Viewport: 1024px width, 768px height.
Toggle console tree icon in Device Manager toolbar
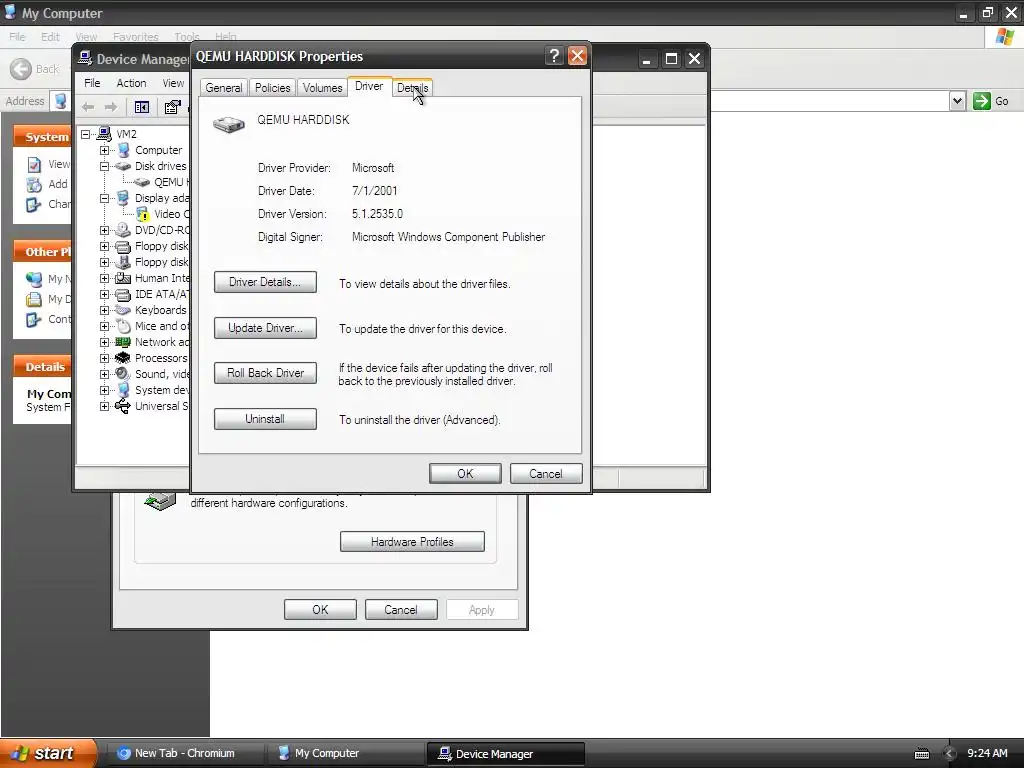point(142,107)
